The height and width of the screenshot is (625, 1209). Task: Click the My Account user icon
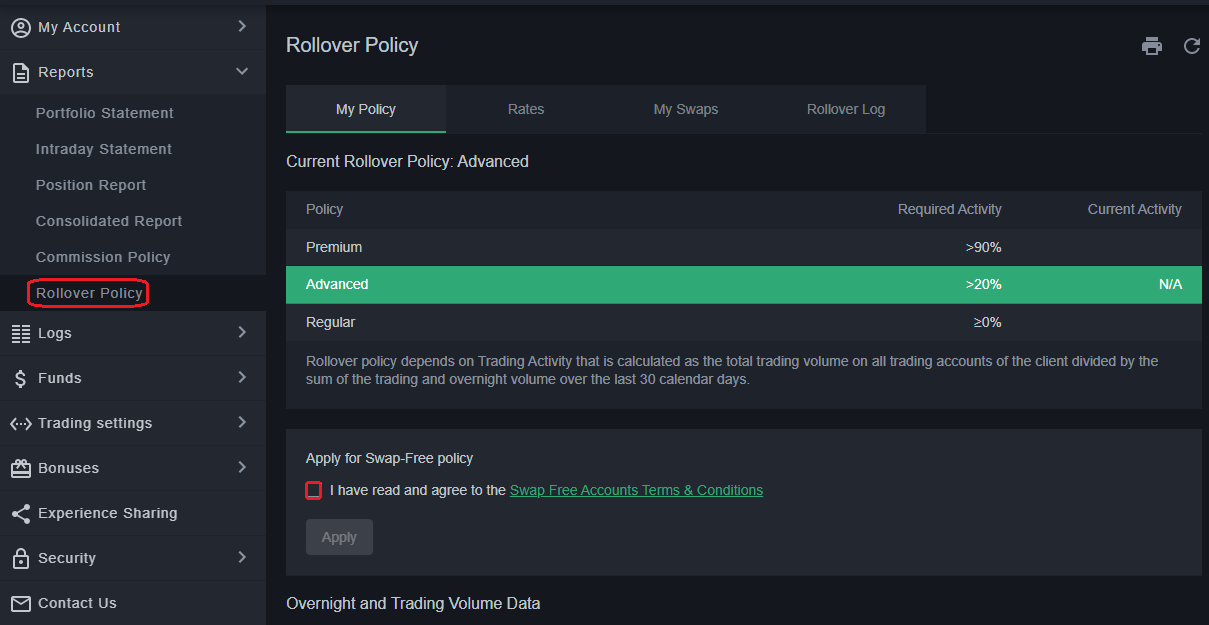20,28
